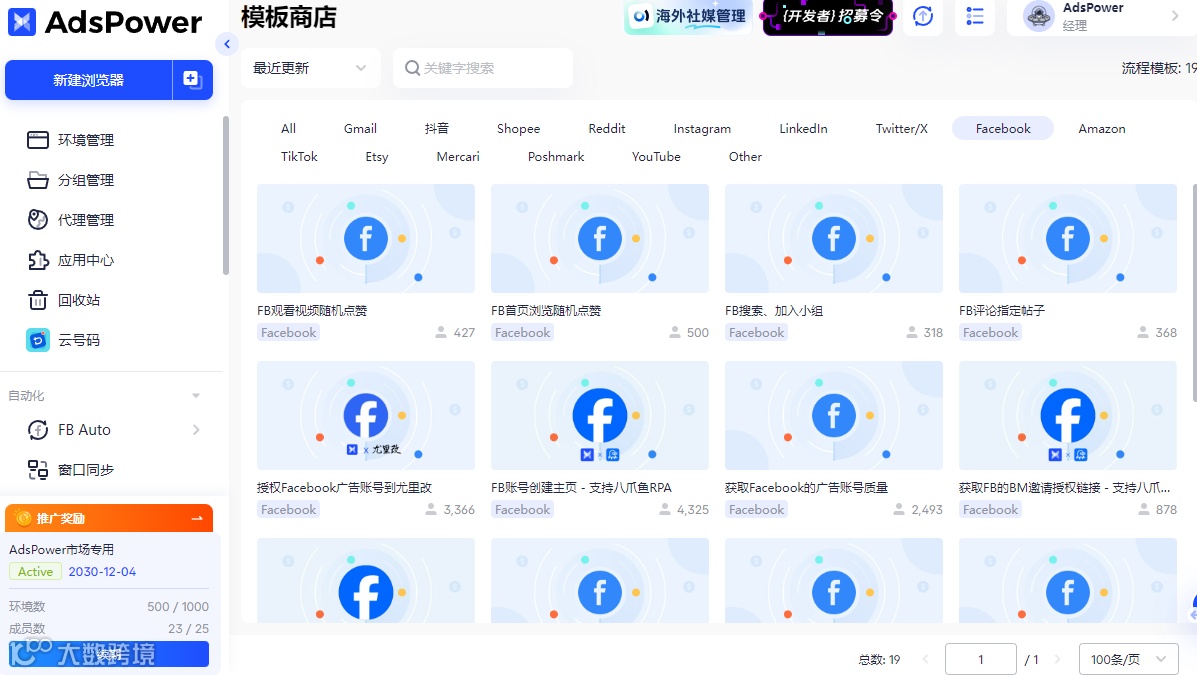Collapse the 自动化 section
1197x675 pixels.
[196, 396]
